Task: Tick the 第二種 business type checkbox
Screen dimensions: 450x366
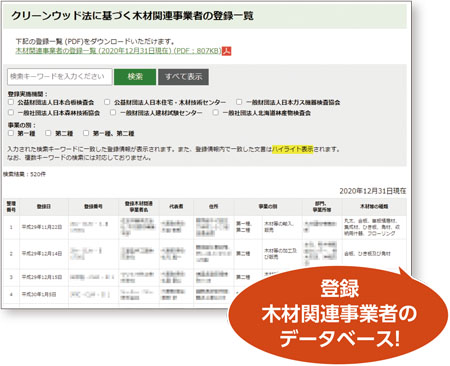Action: tap(48, 133)
